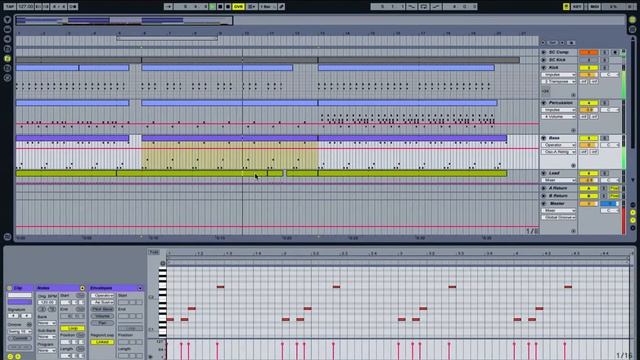Open Kick device chooser dropdown
The height and width of the screenshot is (360, 640).
pos(558,75)
